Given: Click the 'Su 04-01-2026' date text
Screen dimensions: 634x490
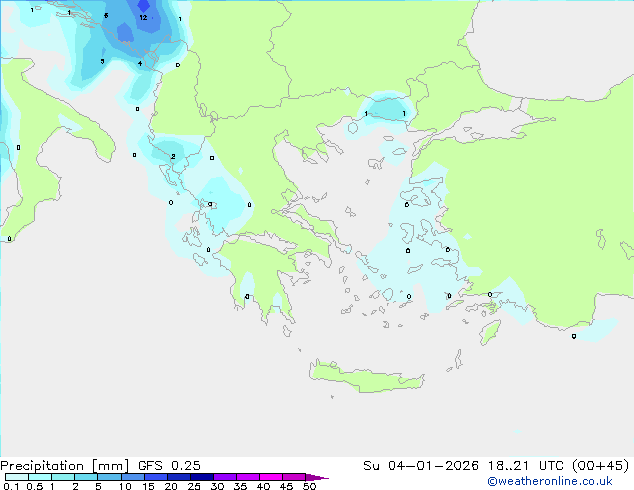Looking at the screenshot, I should (421, 466).
